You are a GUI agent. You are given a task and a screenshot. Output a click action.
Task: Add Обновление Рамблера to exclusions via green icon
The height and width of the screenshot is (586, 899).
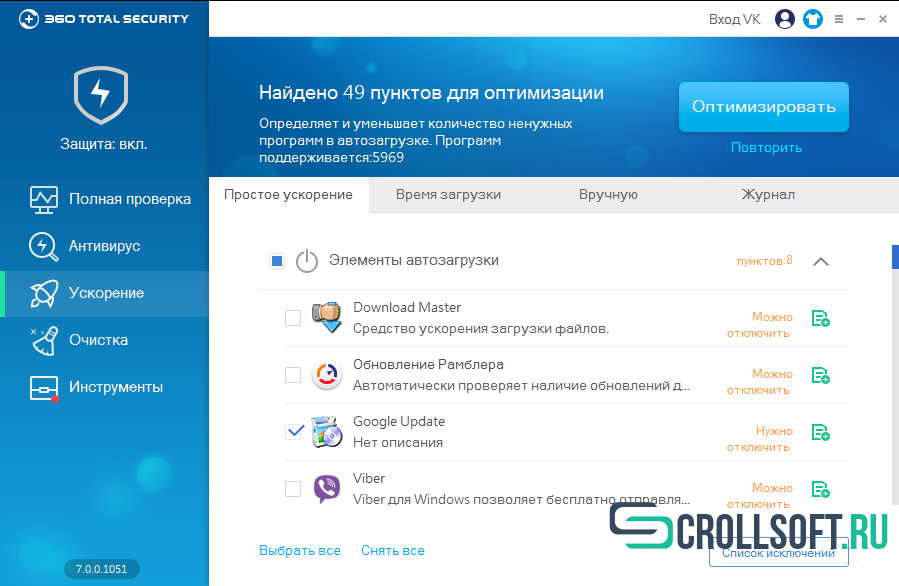pos(821,375)
